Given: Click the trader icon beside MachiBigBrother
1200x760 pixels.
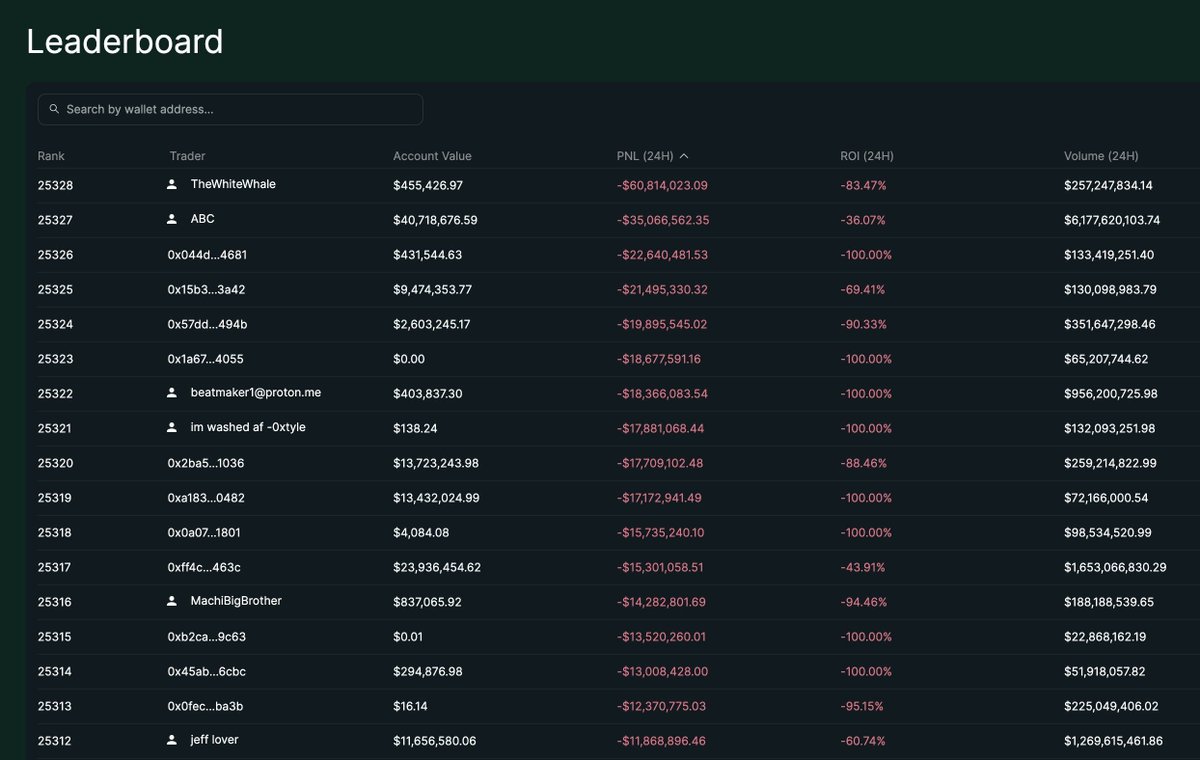Looking at the screenshot, I should pyautogui.click(x=172, y=601).
